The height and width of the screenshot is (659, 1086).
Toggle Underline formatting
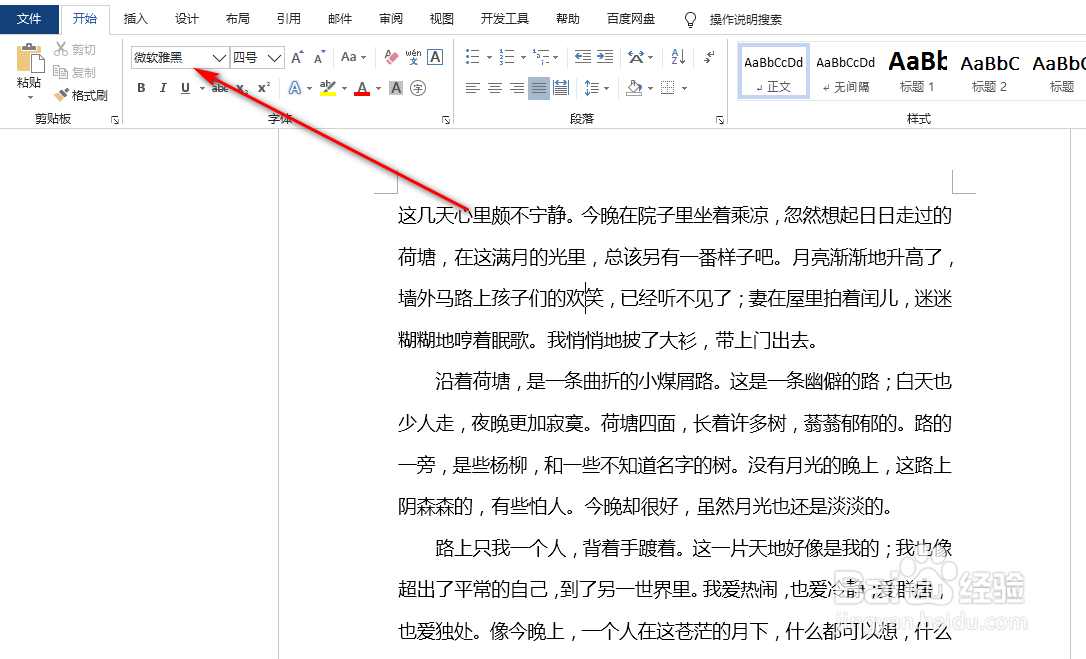[185, 88]
